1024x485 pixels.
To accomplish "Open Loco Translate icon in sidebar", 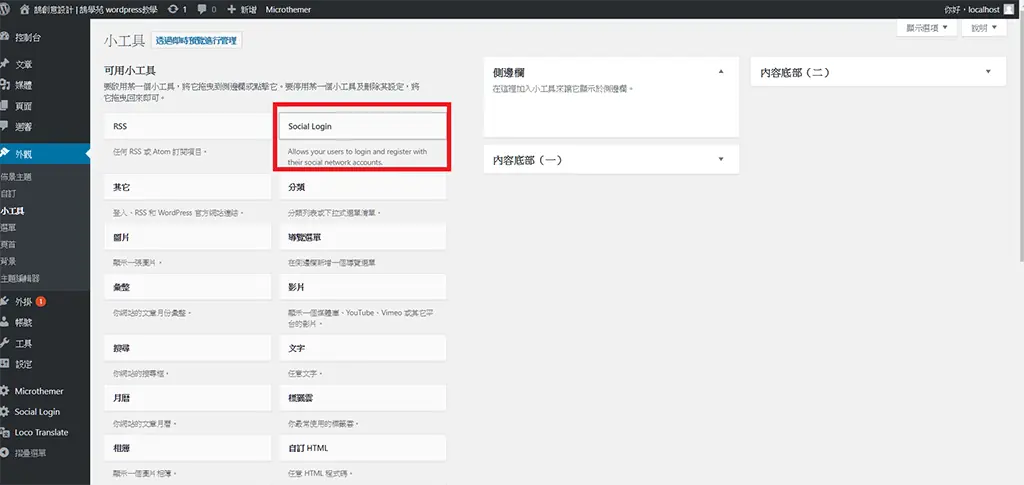I will pyautogui.click(x=5, y=432).
